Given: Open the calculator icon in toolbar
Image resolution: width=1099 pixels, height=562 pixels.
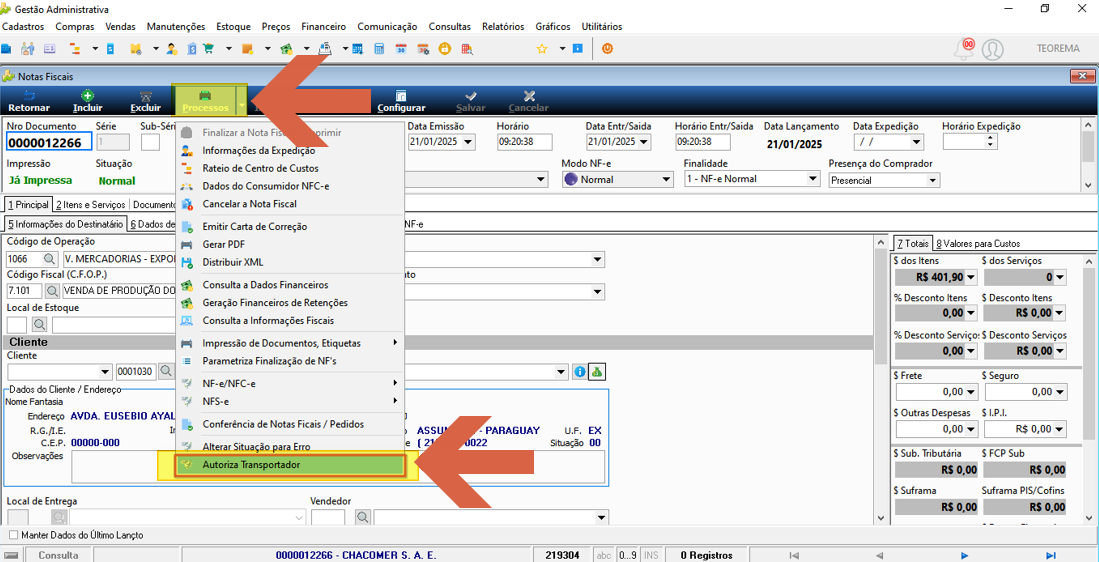Looking at the screenshot, I should tap(379, 49).
